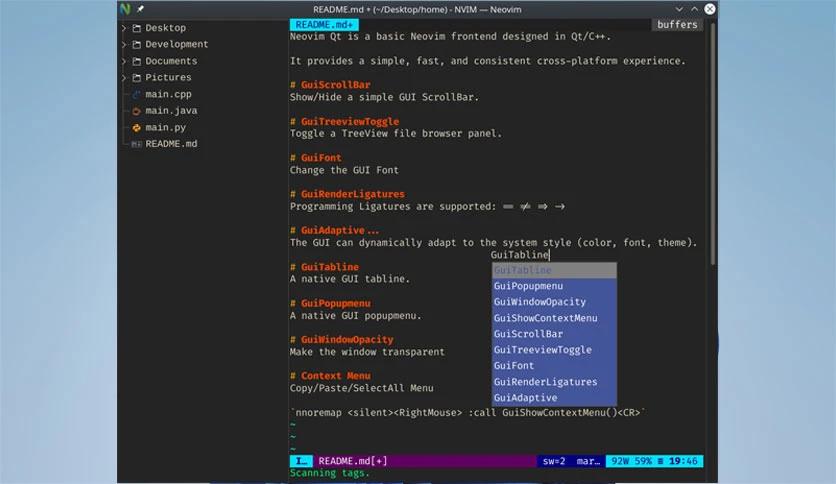Choose GuiAdaptive from completion popup

click(554, 398)
